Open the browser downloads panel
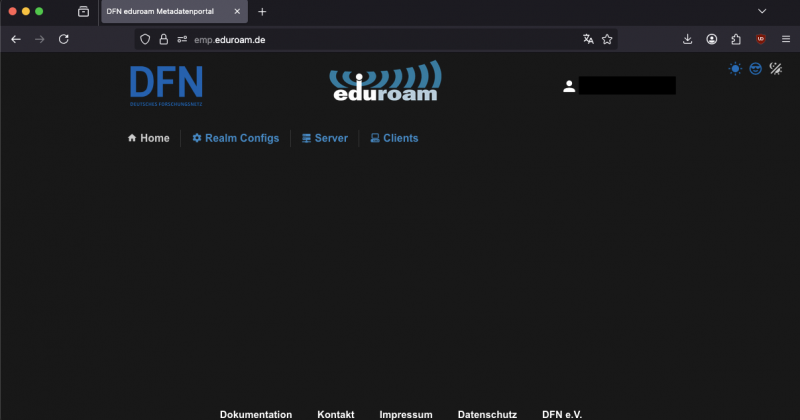This screenshot has height=420, width=800. [688, 39]
